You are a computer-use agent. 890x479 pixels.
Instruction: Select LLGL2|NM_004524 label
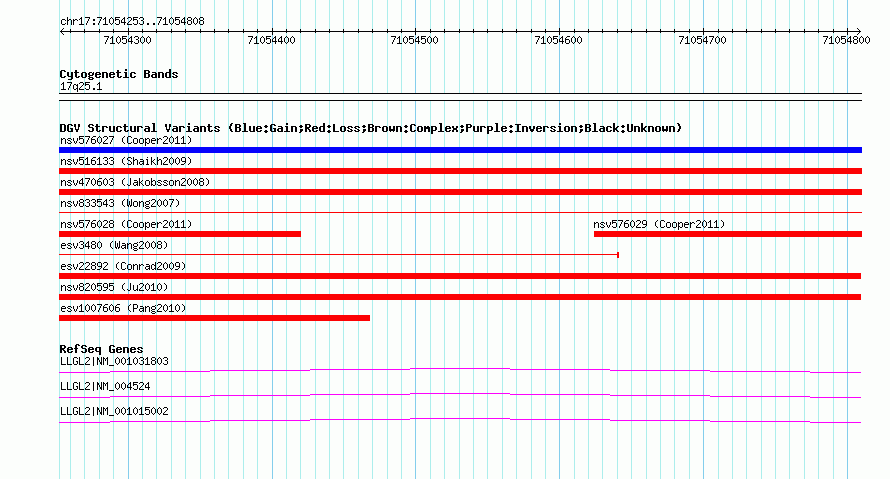(105, 386)
